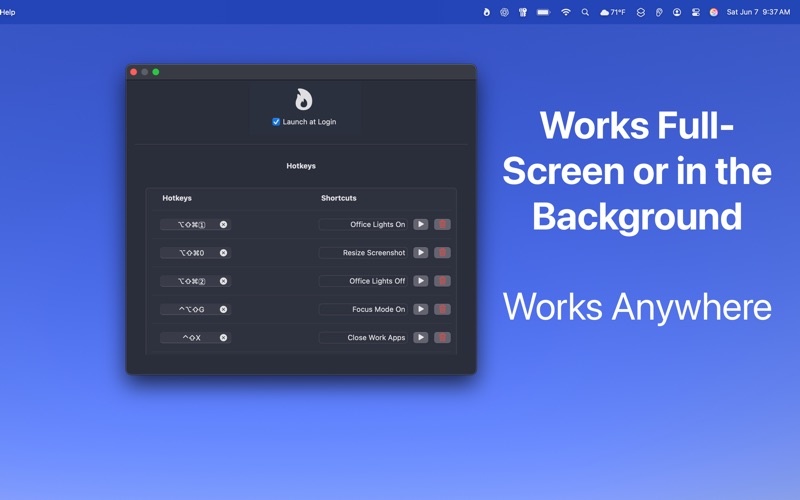This screenshot has height=500, width=800.
Task: Run the Office Lights Off shortcut
Action: 420,281
